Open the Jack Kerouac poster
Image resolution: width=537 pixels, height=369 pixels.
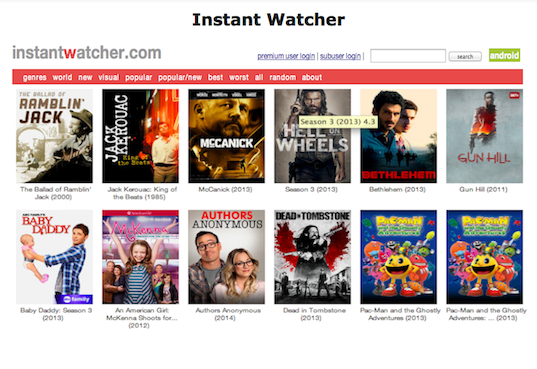tap(140, 136)
